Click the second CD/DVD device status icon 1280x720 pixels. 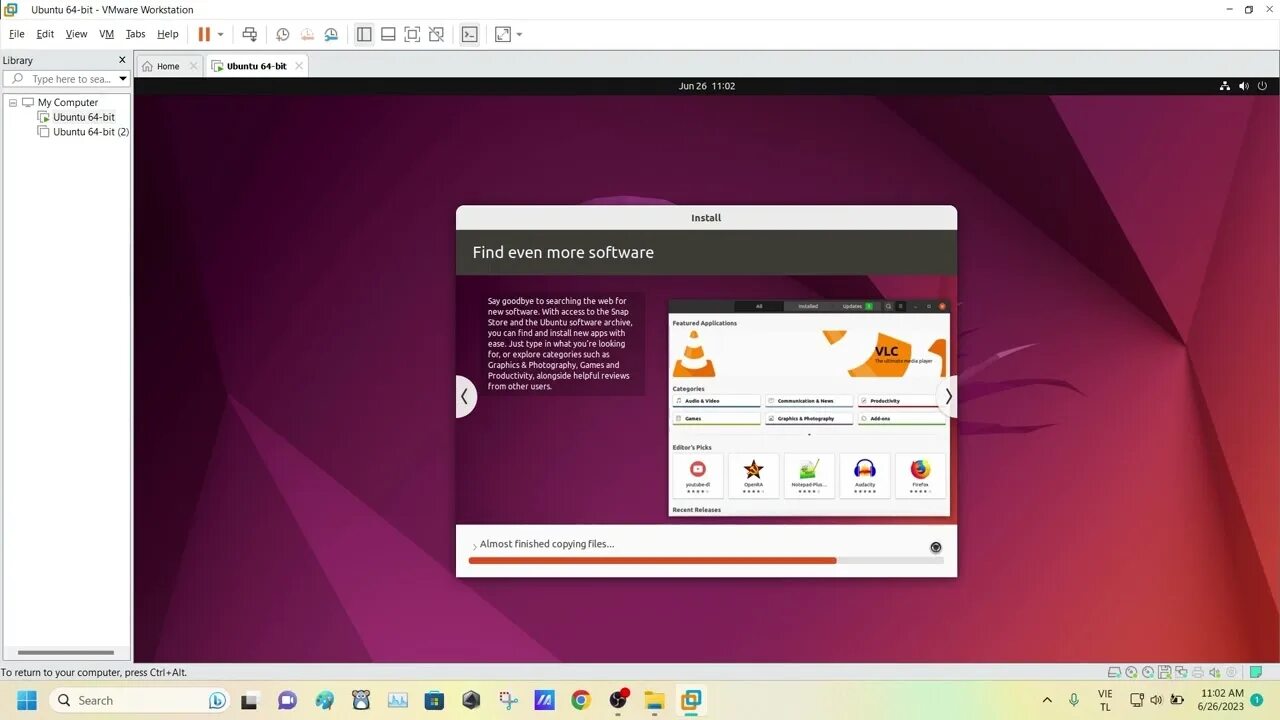tap(1148, 673)
